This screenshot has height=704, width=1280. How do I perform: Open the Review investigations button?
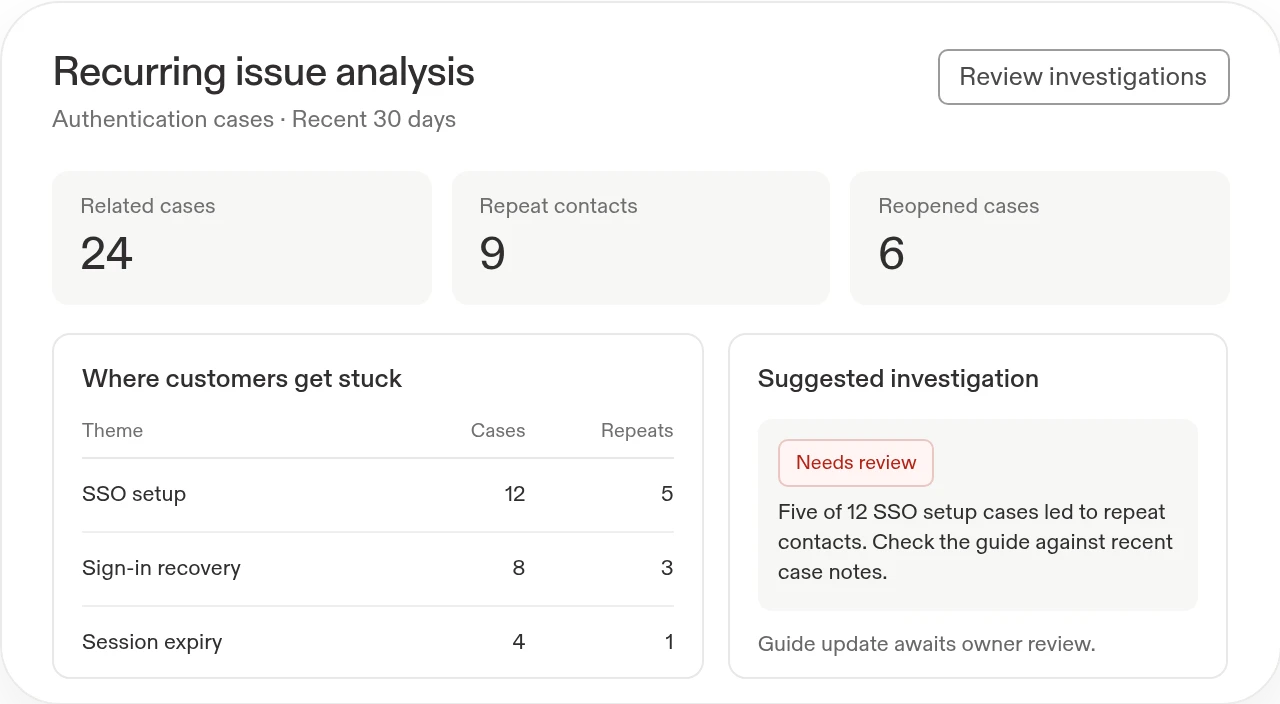pos(1083,77)
